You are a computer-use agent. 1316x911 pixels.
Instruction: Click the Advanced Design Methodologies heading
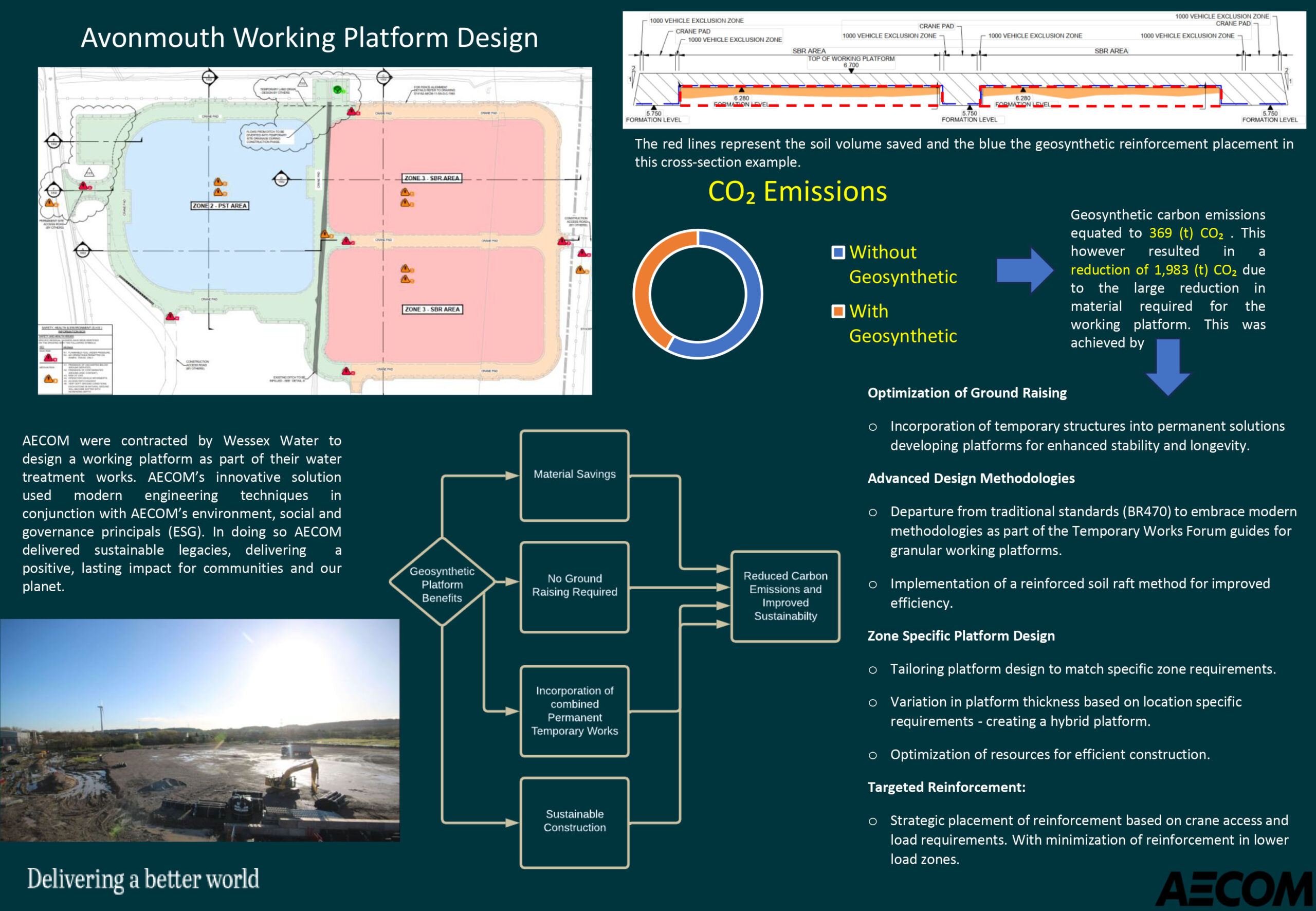pos(971,478)
